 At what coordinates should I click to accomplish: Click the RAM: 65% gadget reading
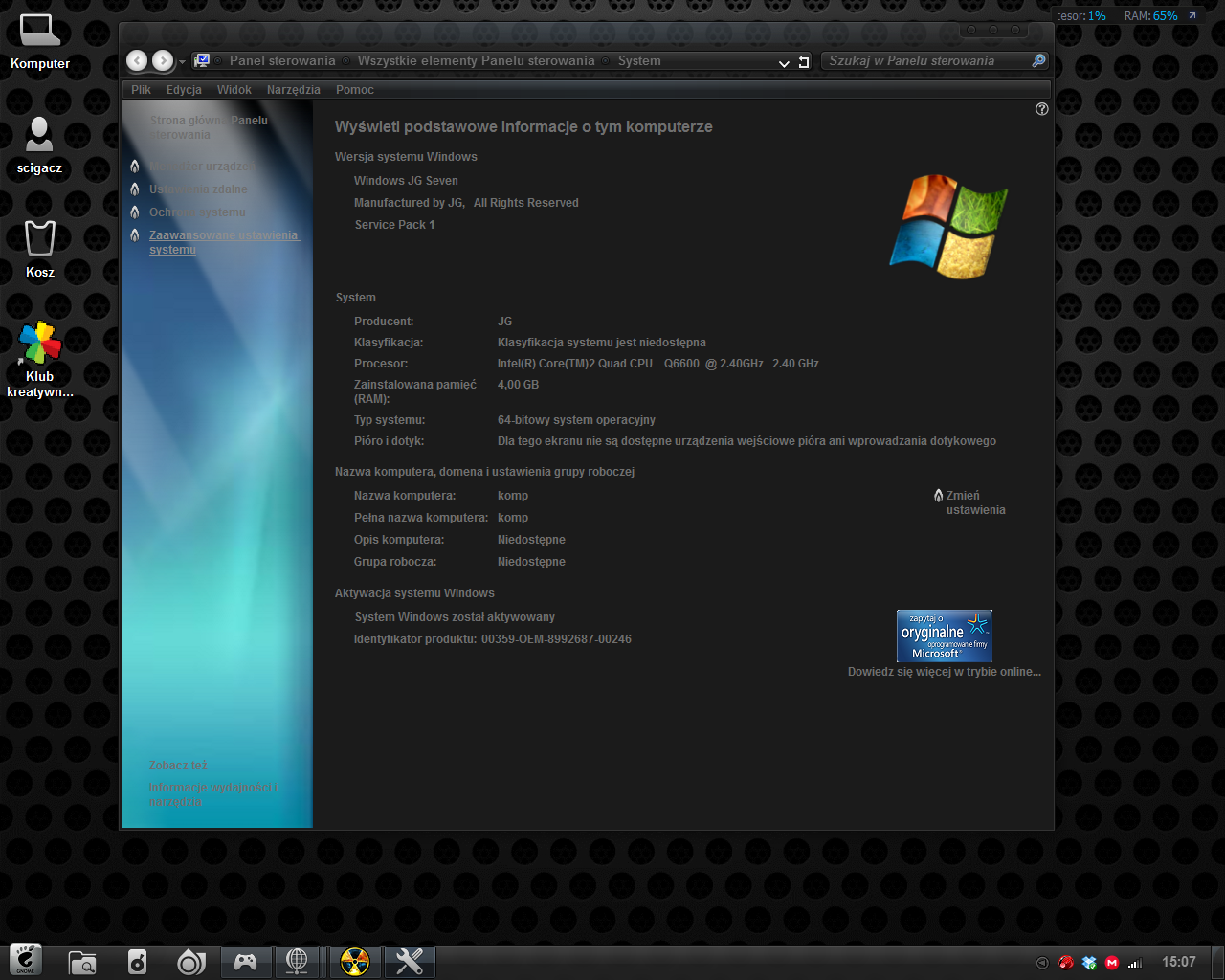[1150, 16]
